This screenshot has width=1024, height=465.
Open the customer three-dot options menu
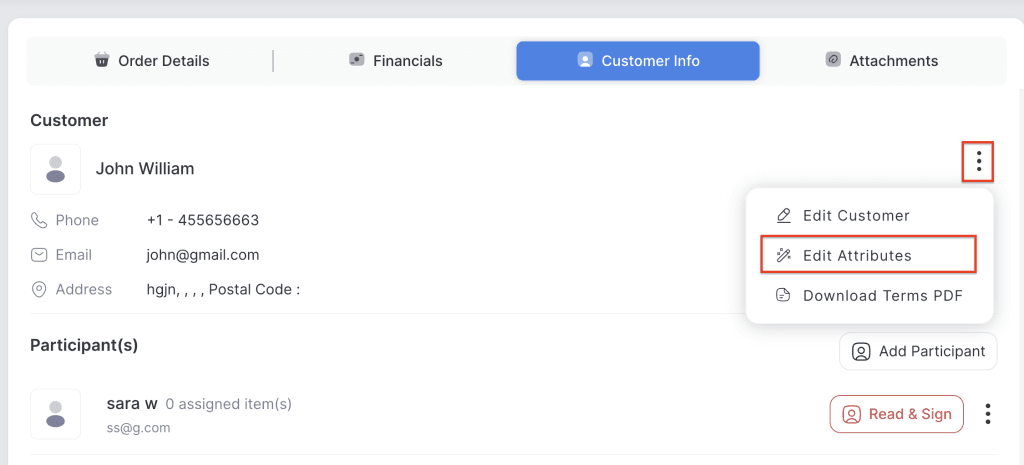click(x=979, y=160)
